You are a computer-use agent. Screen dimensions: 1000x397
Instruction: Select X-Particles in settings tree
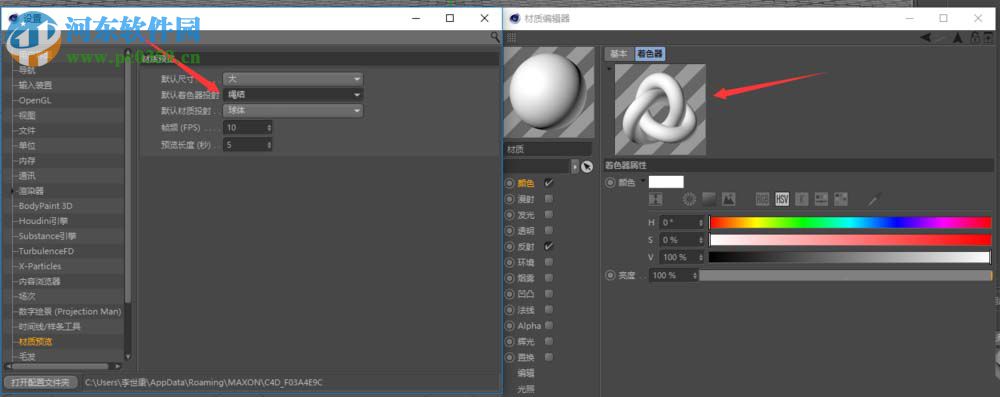[x=40, y=266]
